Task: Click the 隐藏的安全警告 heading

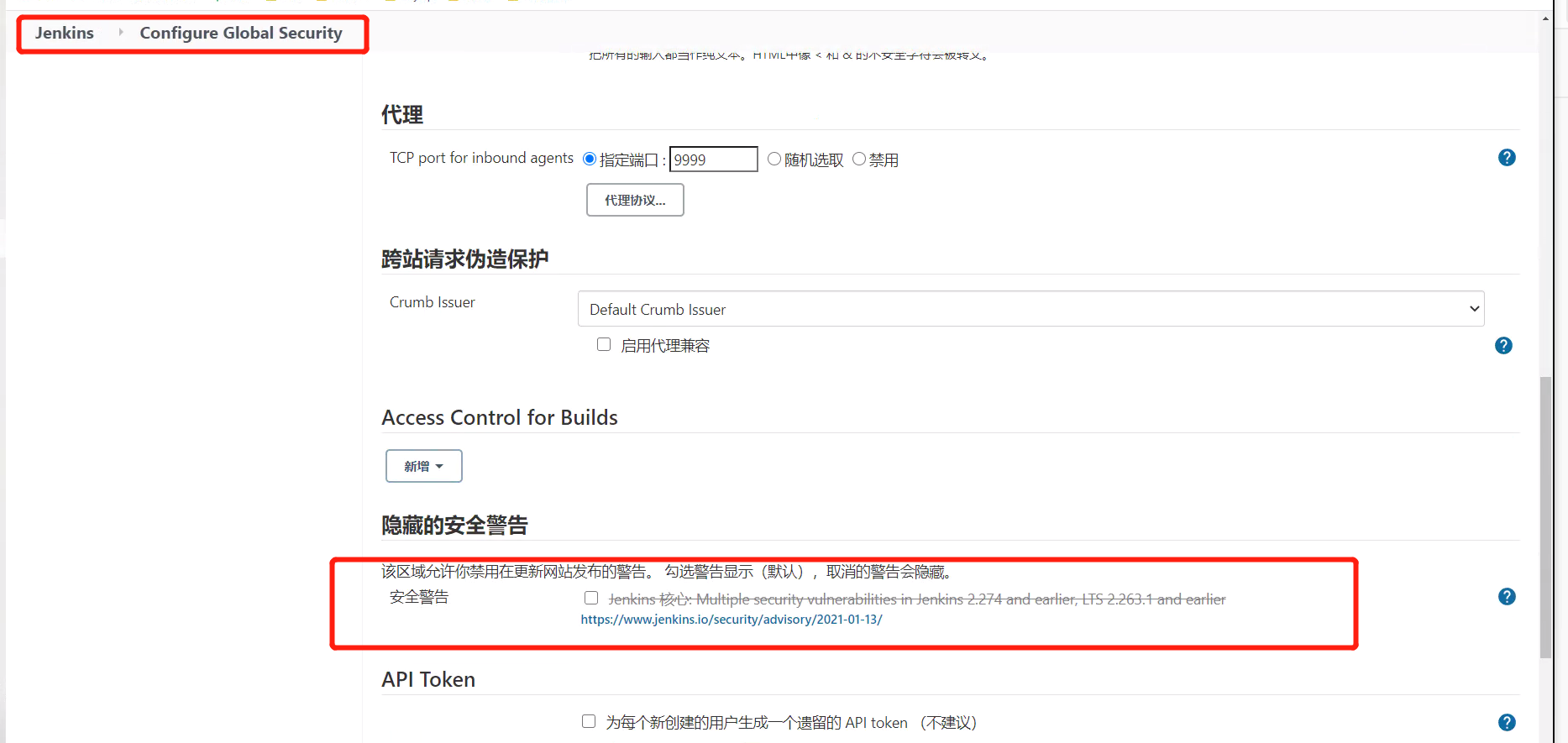Action: click(x=454, y=525)
